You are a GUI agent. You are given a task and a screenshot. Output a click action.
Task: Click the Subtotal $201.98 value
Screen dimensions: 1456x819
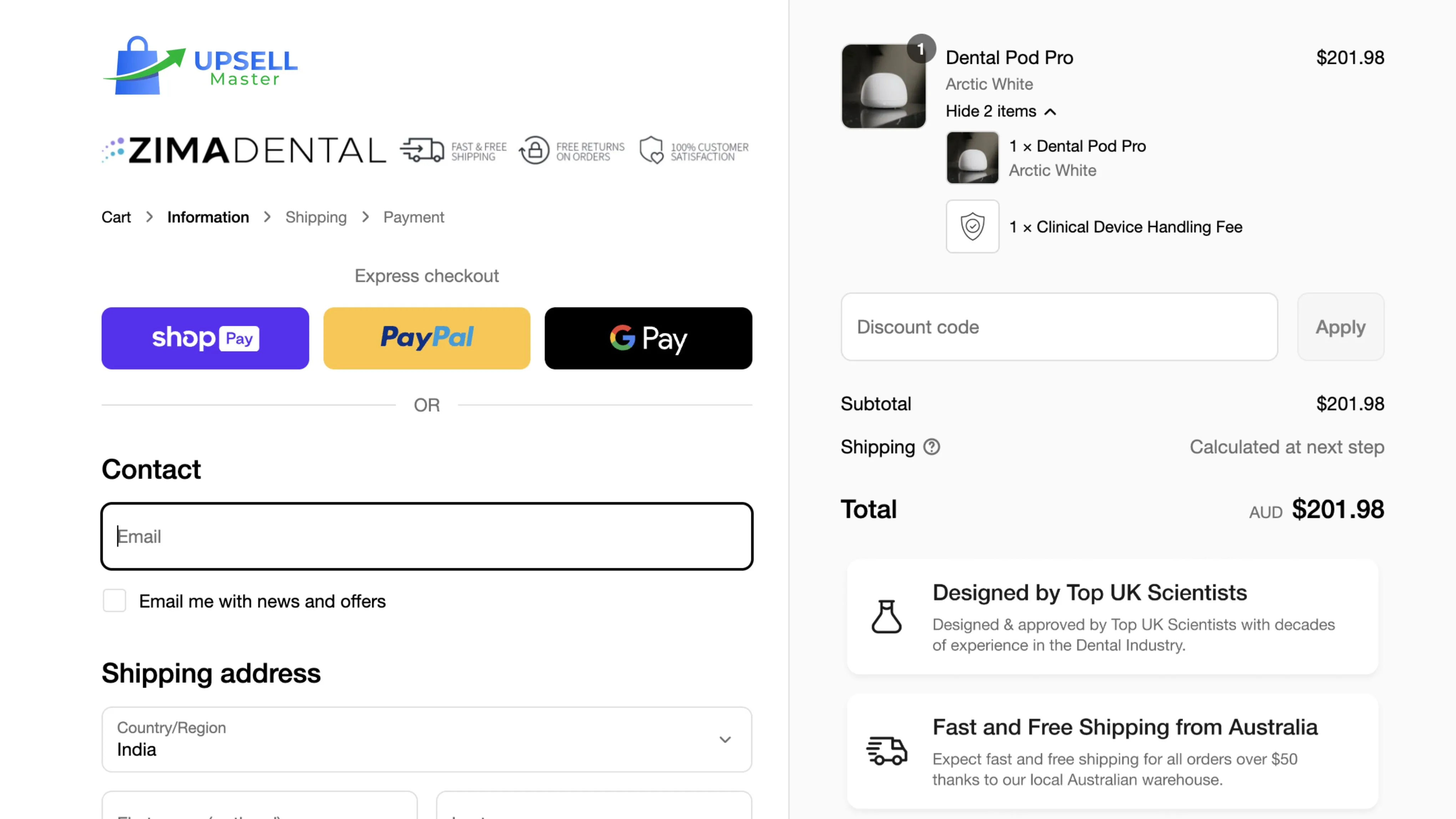[x=1350, y=404]
